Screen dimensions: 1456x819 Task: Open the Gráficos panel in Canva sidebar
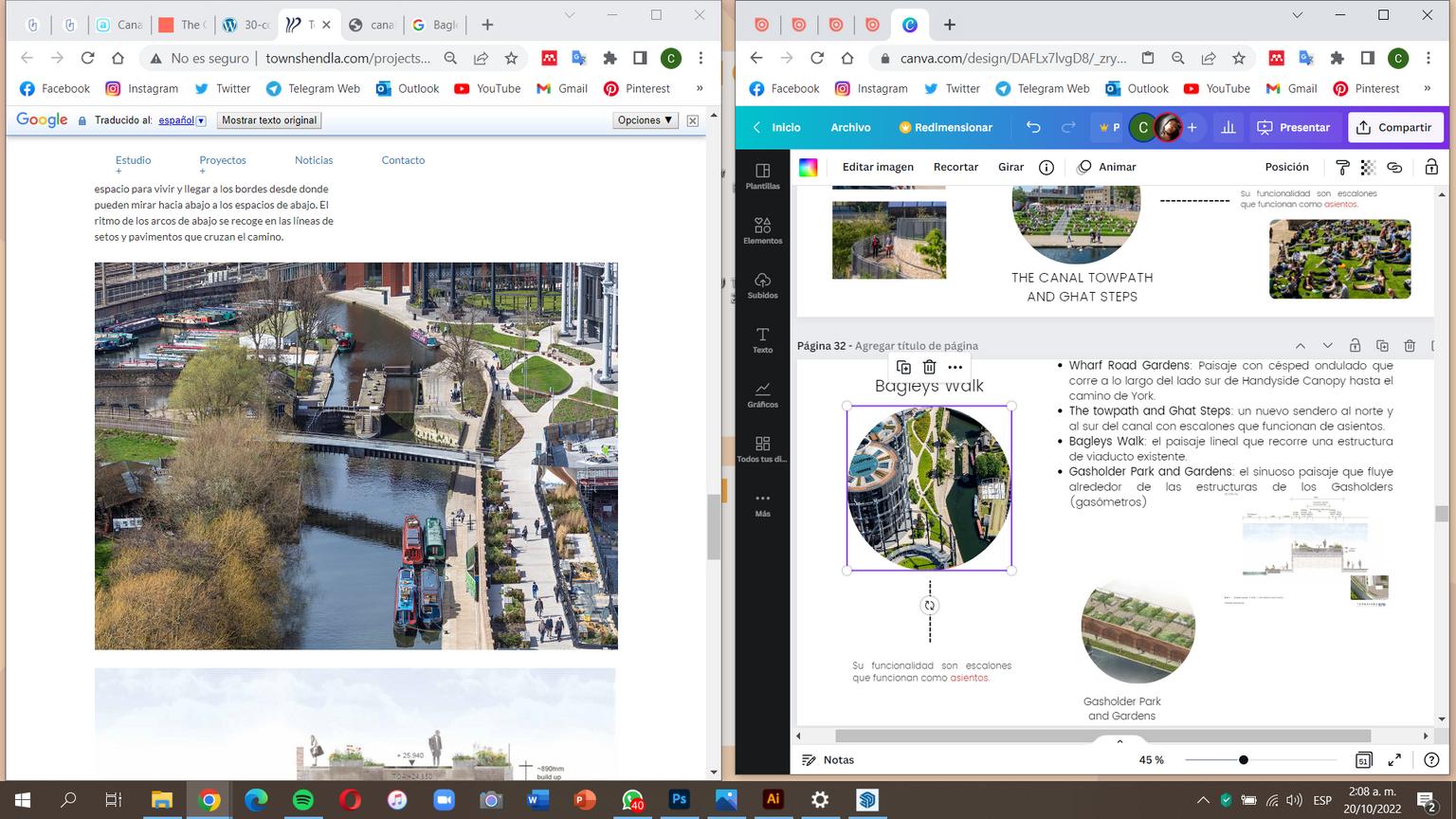(762, 394)
